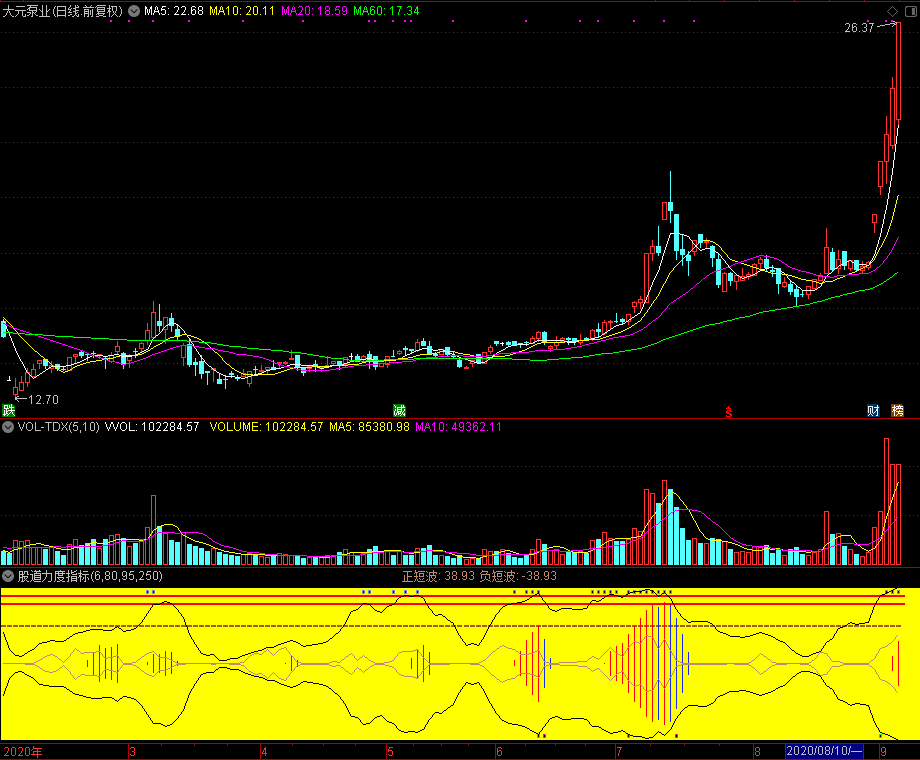Click month 6 on the time axis
Viewport: 920px width, 760px height.
click(x=499, y=752)
